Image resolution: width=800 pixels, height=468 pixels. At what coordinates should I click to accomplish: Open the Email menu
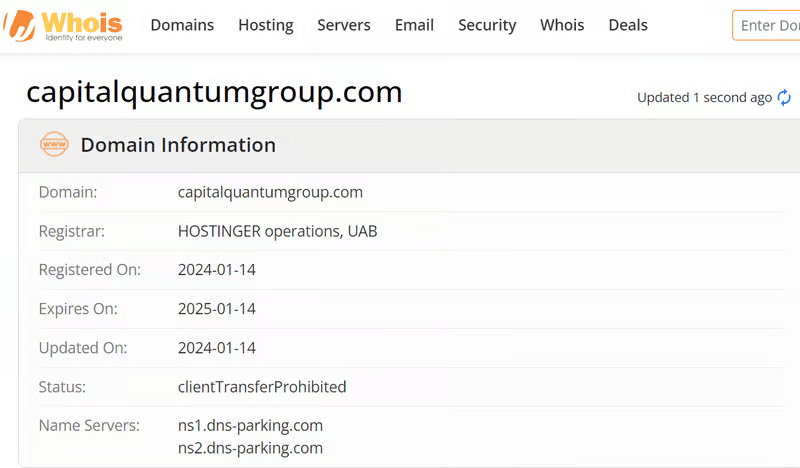click(x=414, y=25)
